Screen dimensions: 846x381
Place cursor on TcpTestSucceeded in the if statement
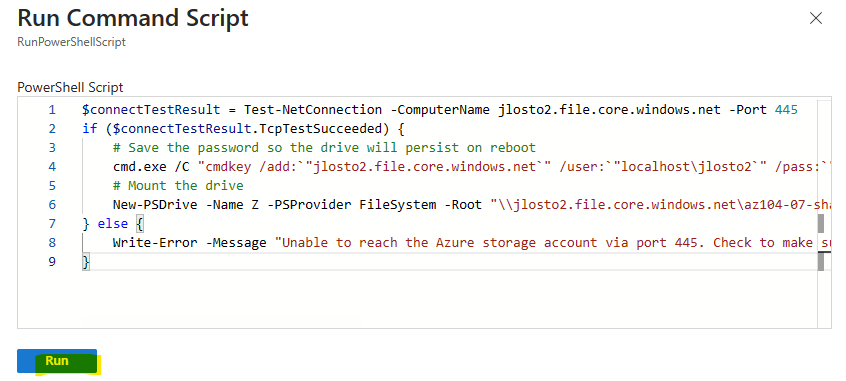click(x=292, y=129)
